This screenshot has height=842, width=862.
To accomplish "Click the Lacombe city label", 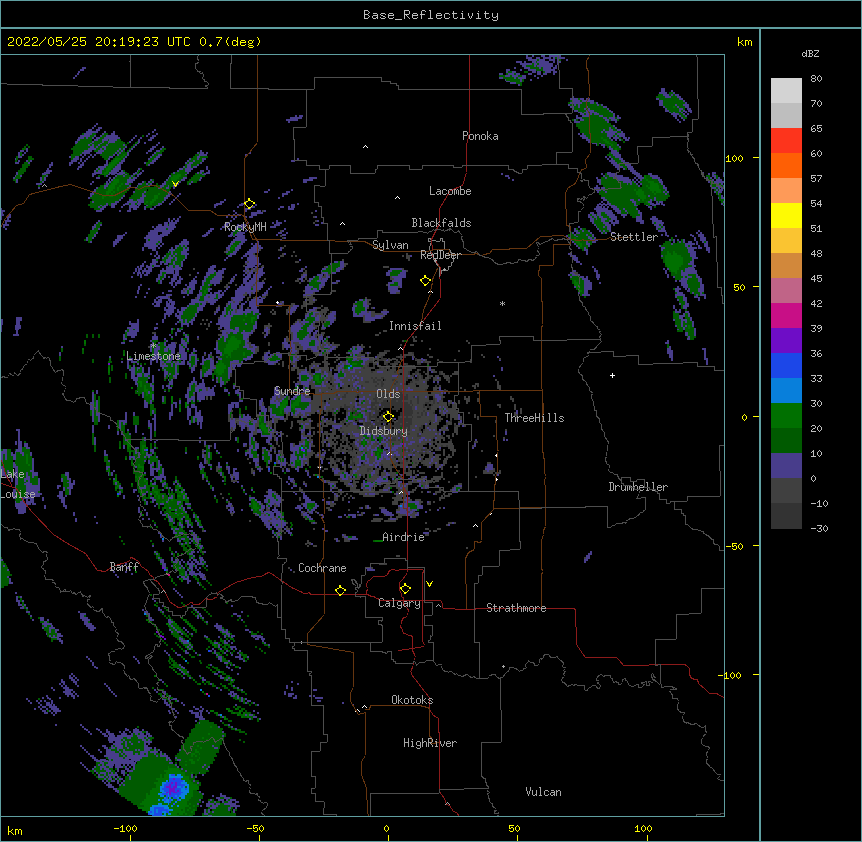I will [x=450, y=191].
